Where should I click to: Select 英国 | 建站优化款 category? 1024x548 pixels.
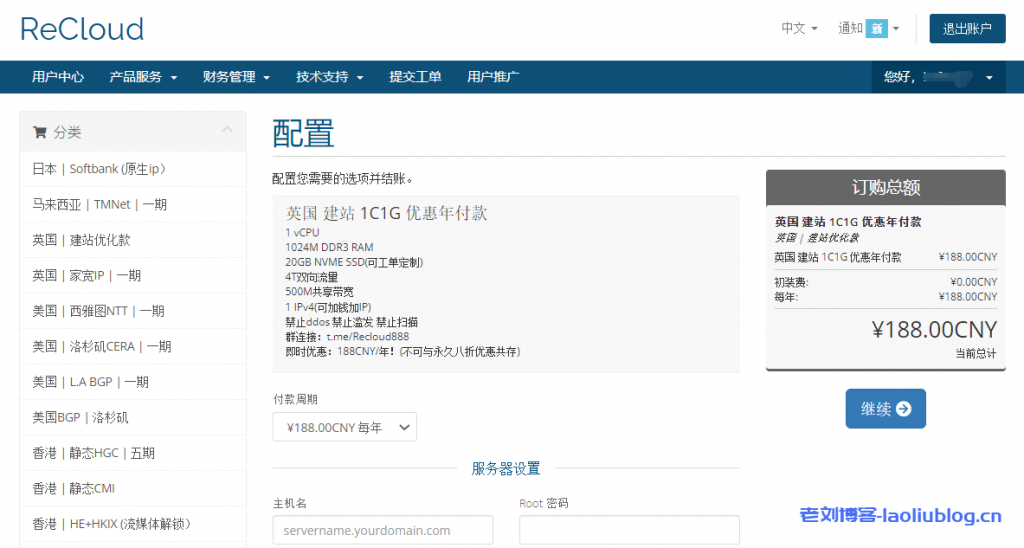point(133,240)
